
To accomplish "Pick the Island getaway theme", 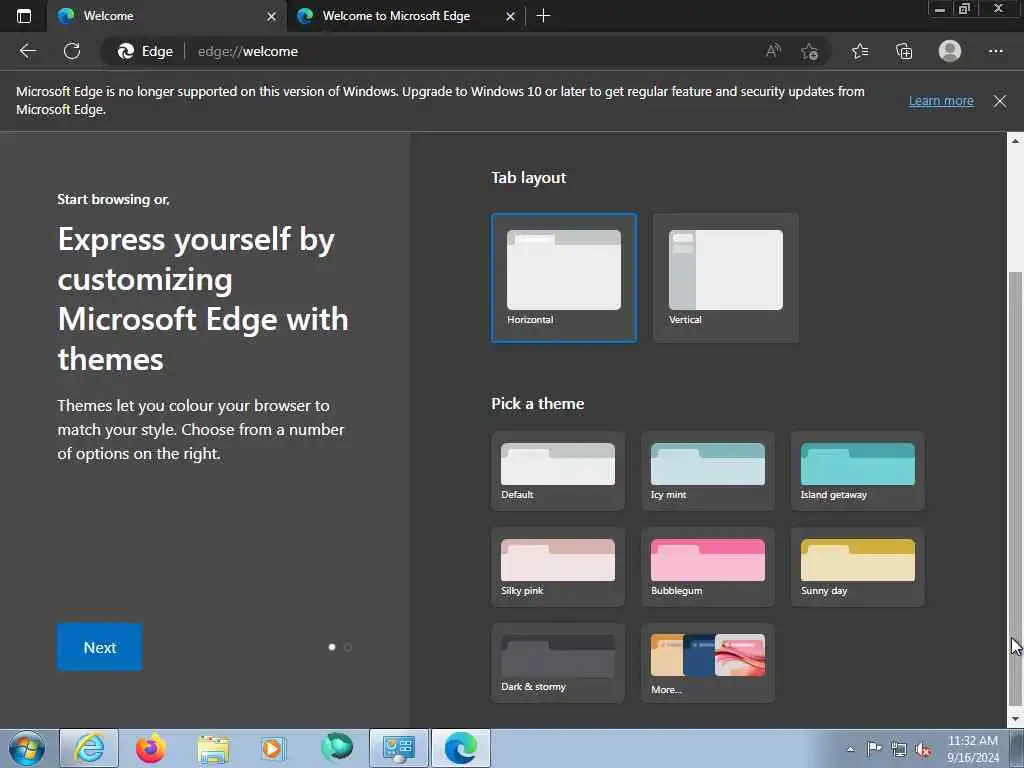I will click(857, 471).
